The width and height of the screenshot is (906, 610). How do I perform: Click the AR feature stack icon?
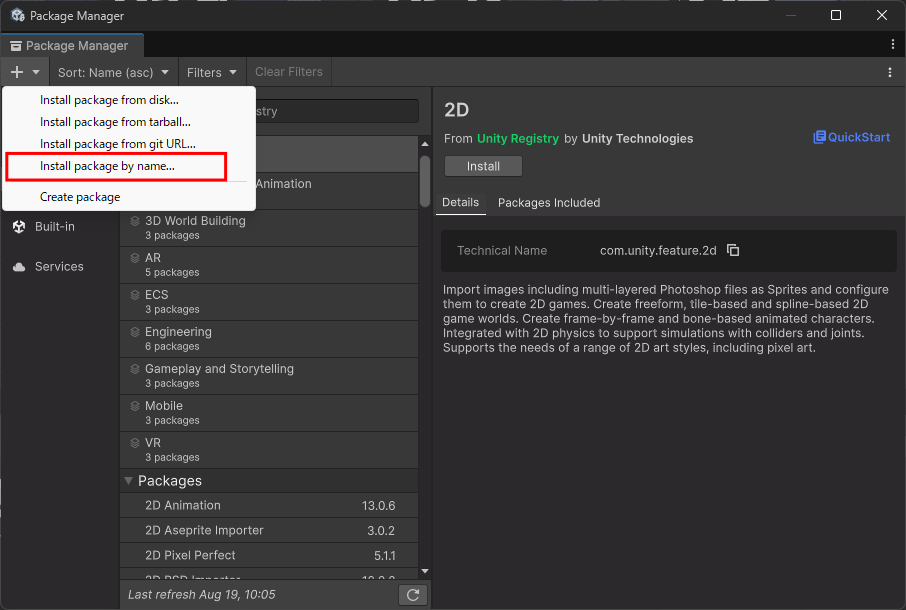click(x=135, y=258)
